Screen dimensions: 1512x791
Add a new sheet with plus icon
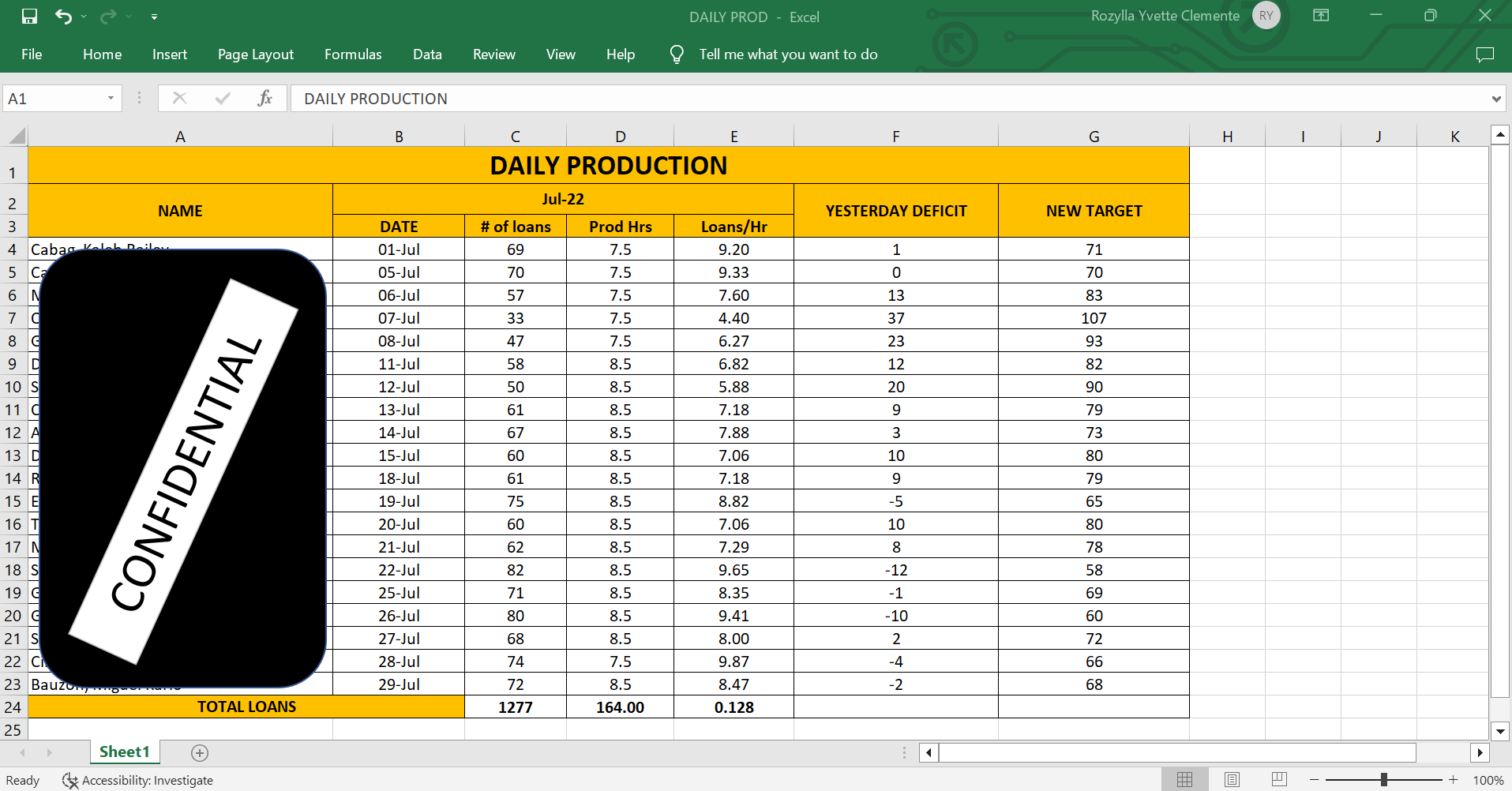point(200,753)
